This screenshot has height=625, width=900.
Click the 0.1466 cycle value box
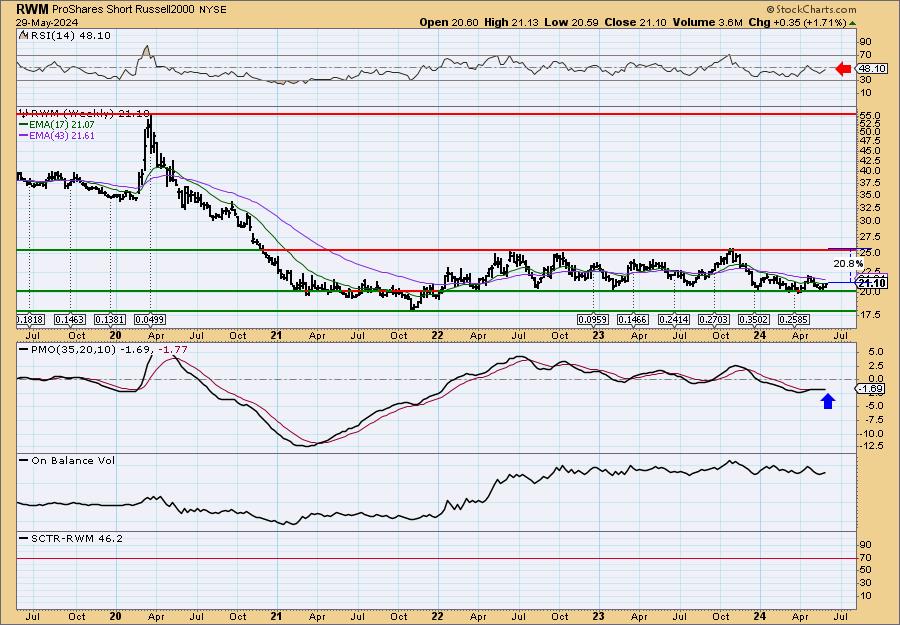pos(633,319)
